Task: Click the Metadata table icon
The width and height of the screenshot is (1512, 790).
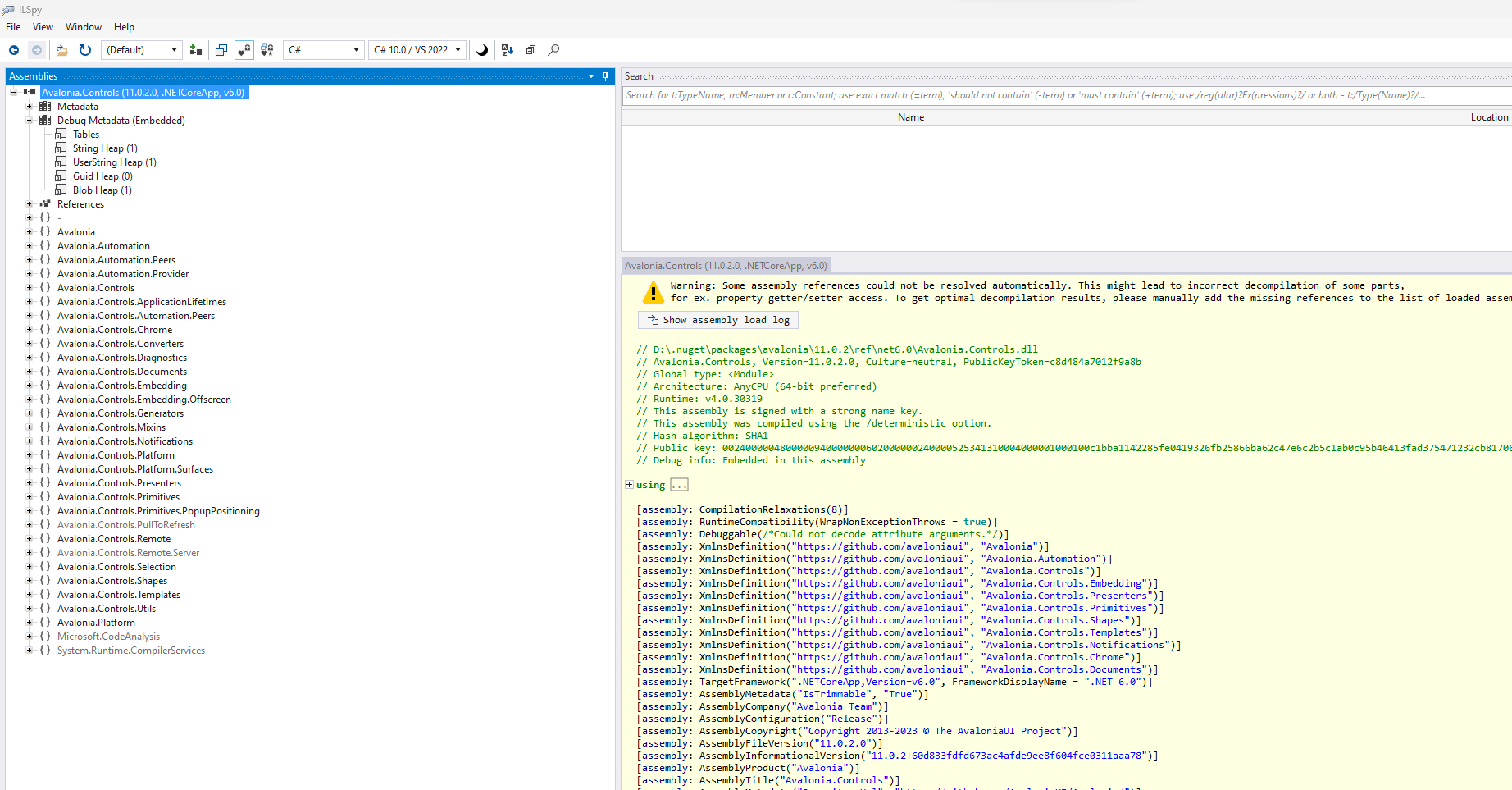Action: click(45, 107)
